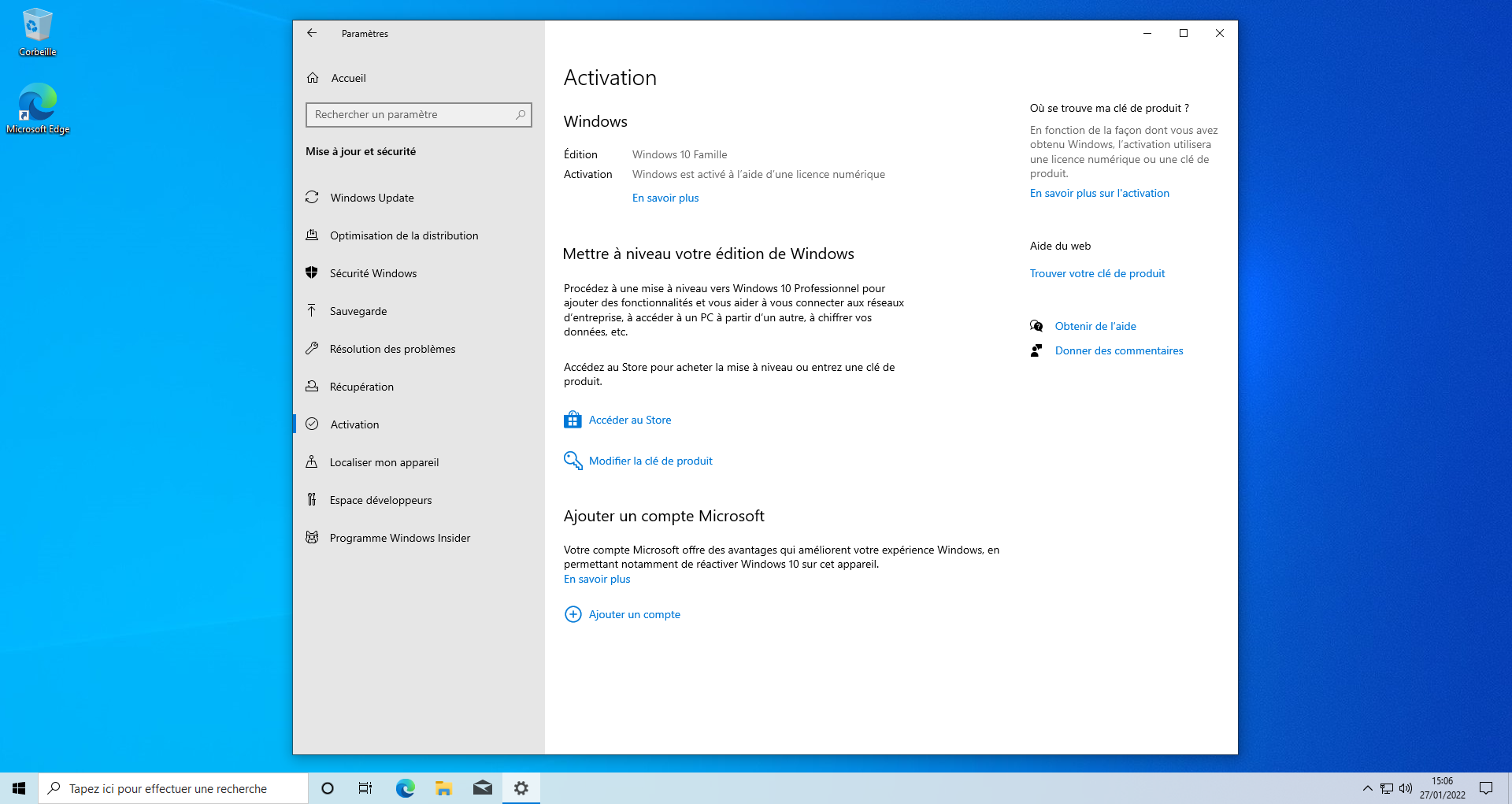Click the Settings gear on the taskbar
This screenshot has height=804, width=1512.
click(521, 788)
